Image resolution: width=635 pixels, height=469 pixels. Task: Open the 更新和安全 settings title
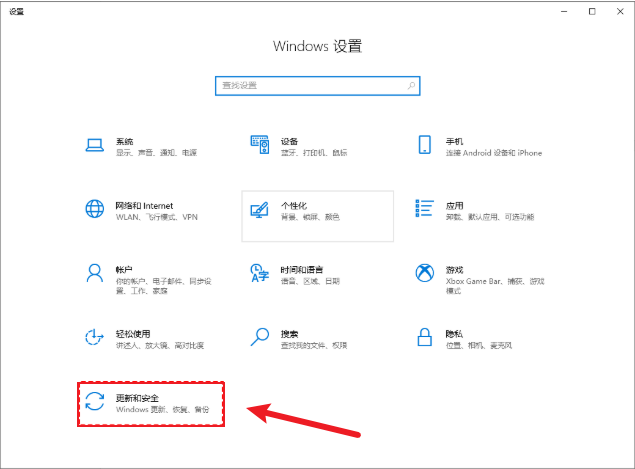[137, 398]
